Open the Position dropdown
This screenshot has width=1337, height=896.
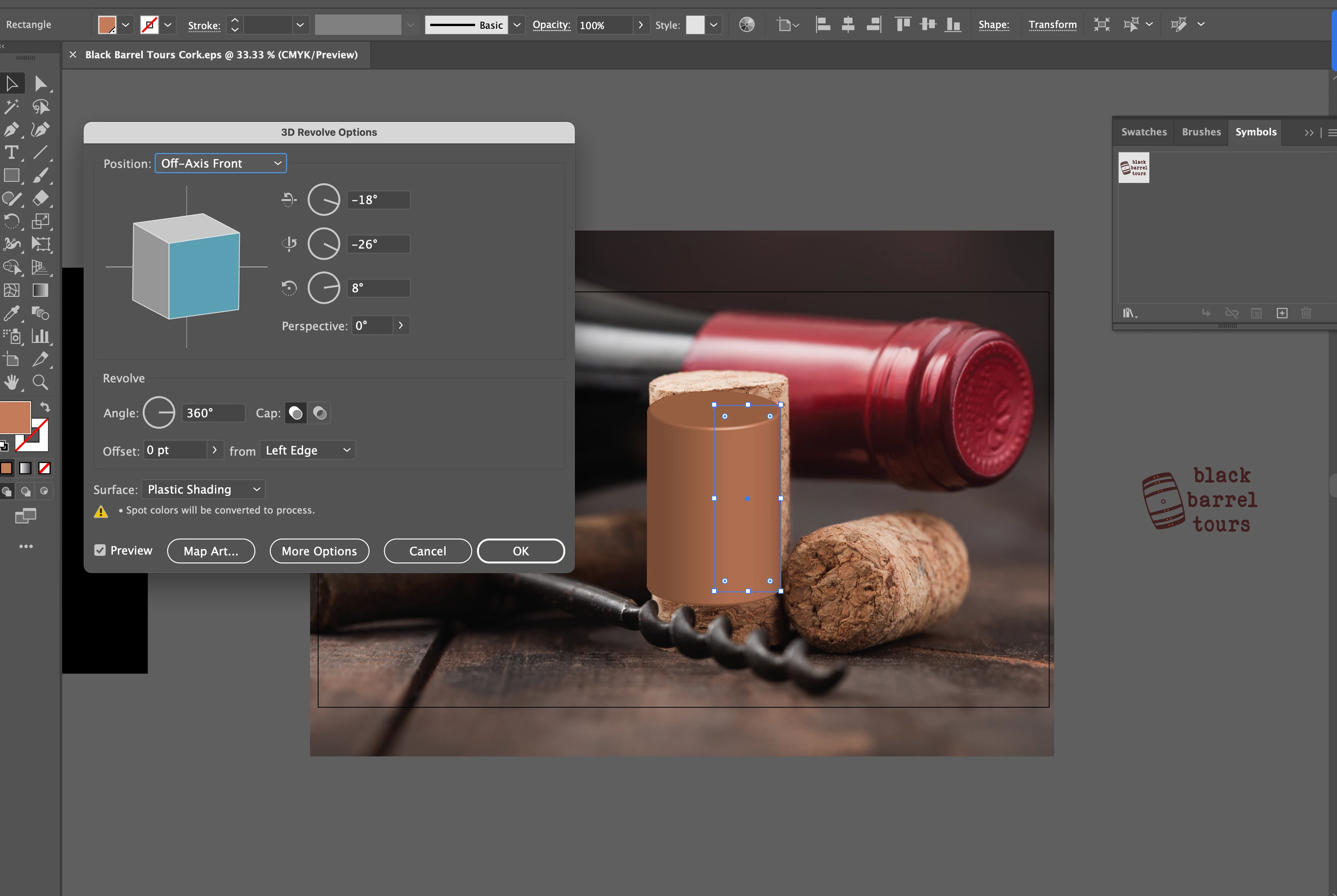pos(221,163)
